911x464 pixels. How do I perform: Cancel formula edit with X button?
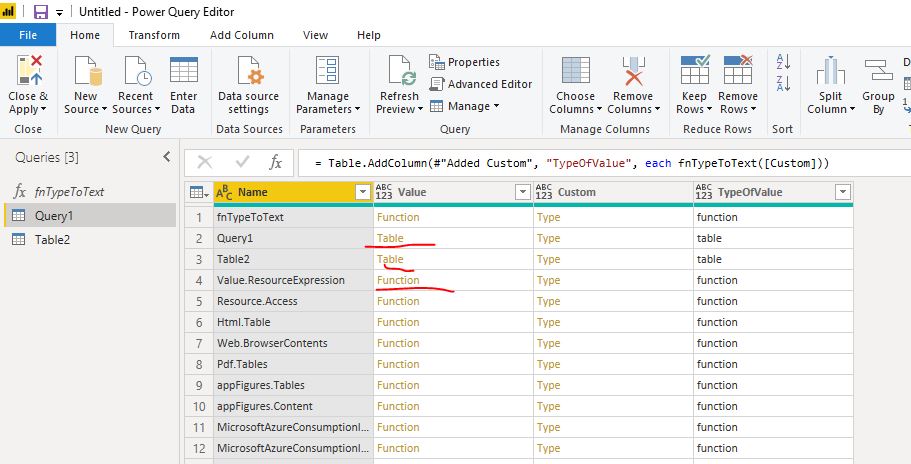[x=205, y=162]
